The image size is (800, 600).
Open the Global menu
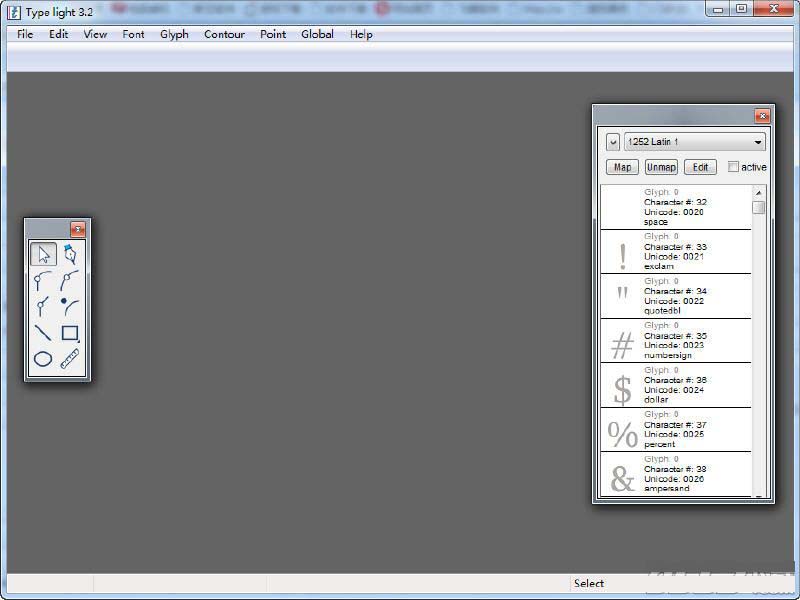tap(317, 34)
